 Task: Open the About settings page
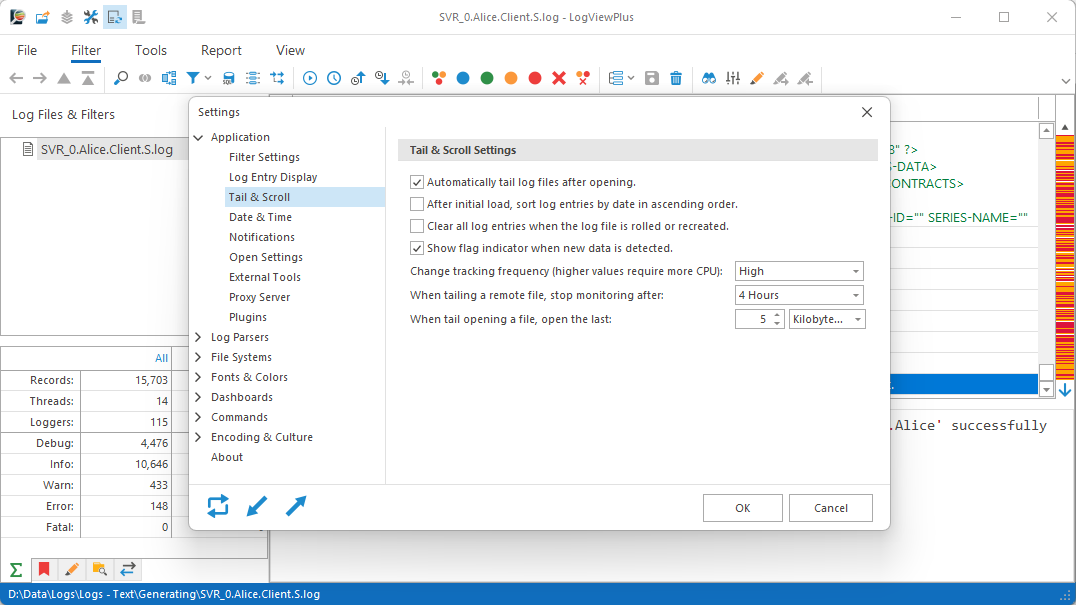(226, 457)
